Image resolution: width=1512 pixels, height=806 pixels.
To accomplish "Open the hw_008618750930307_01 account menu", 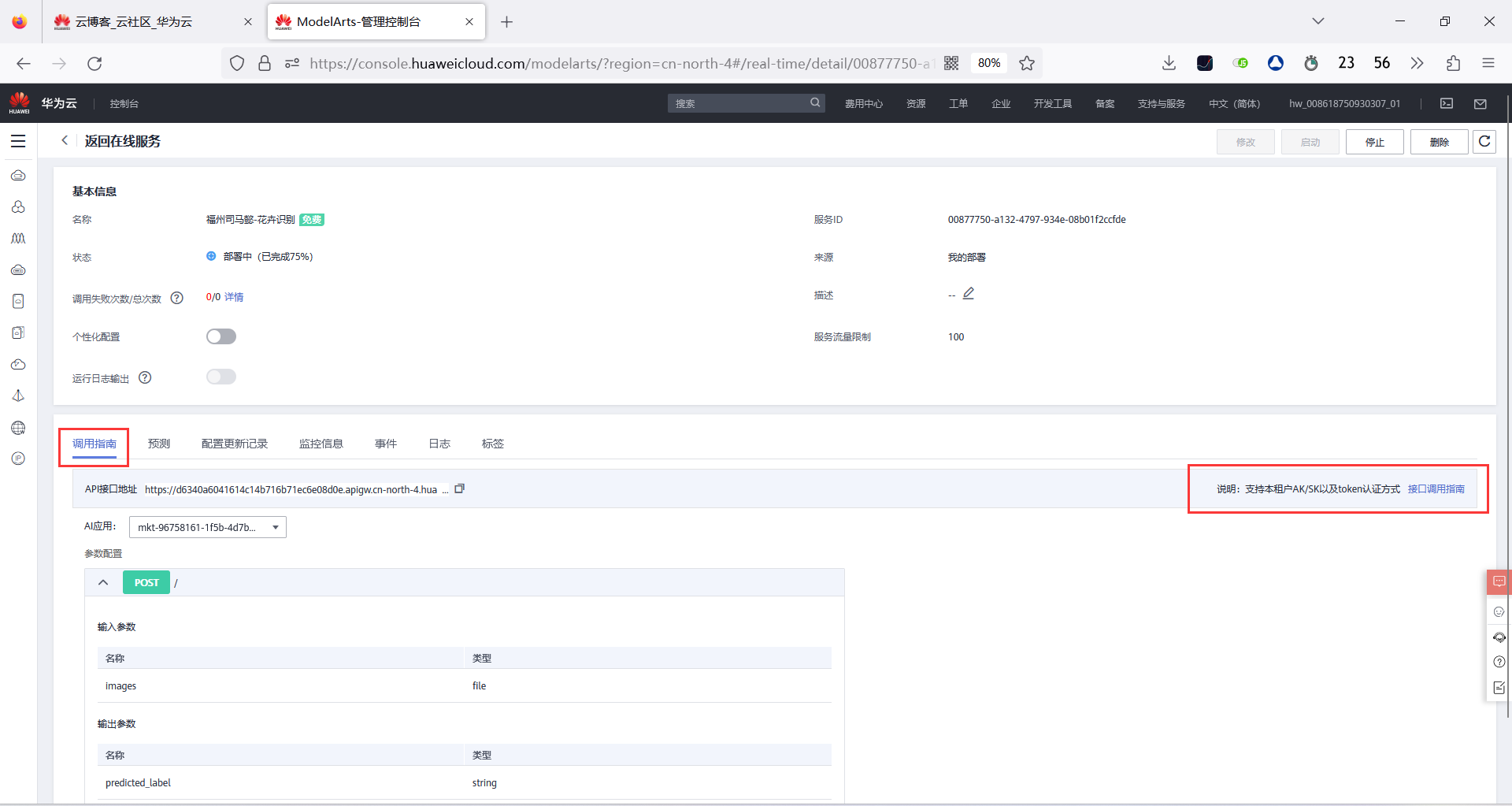I will click(1344, 103).
